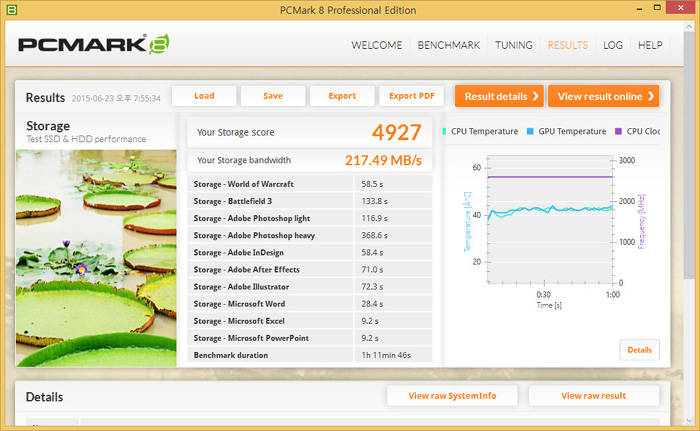Click the results timestamp 2015-06-23
Viewport: 700px width, 431px height.
(116, 98)
